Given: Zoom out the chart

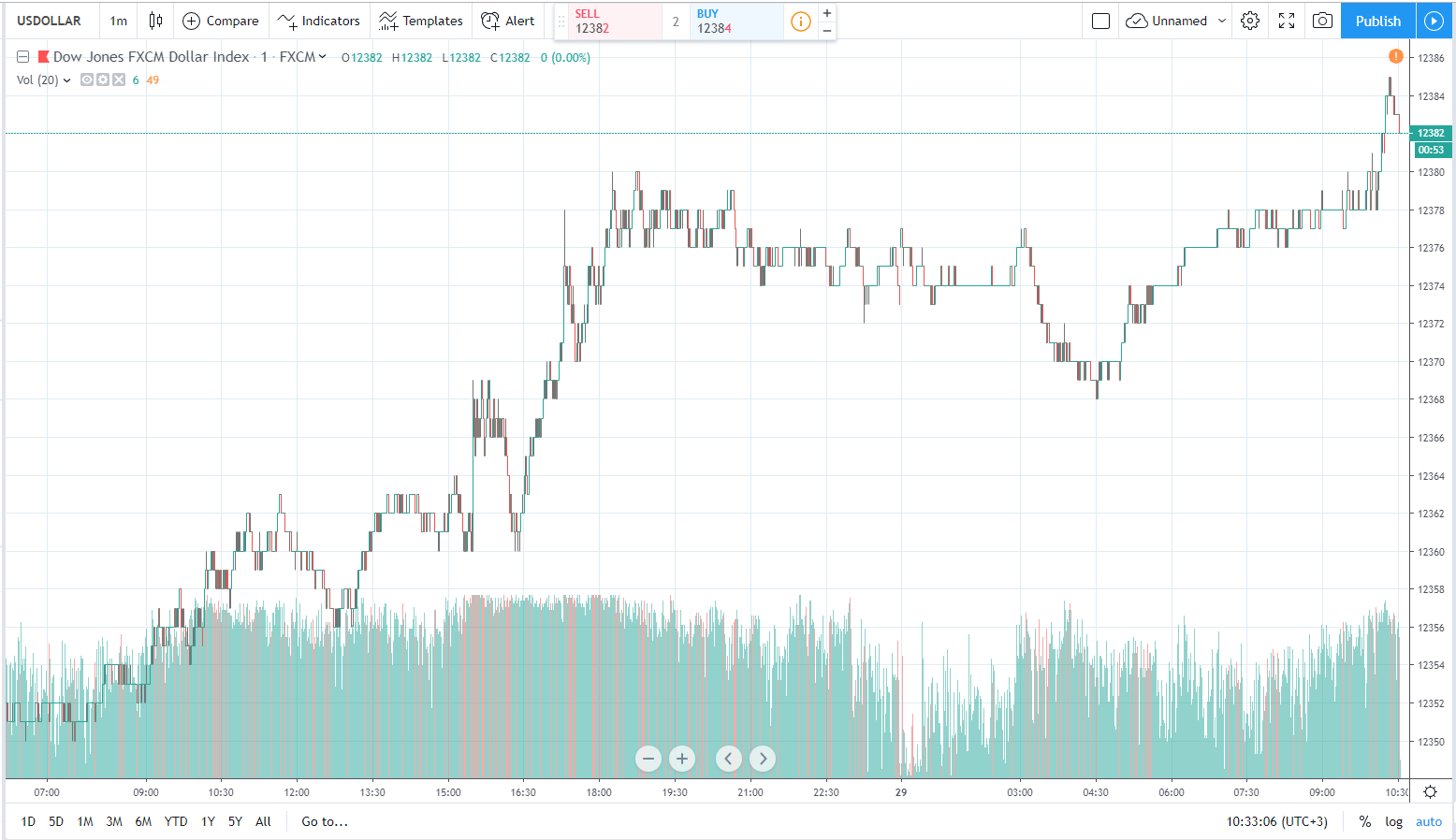Looking at the screenshot, I should (648, 759).
